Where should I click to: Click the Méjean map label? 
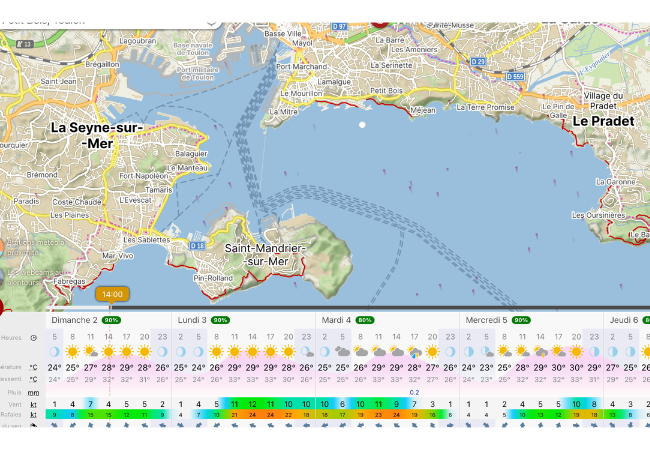click(423, 110)
